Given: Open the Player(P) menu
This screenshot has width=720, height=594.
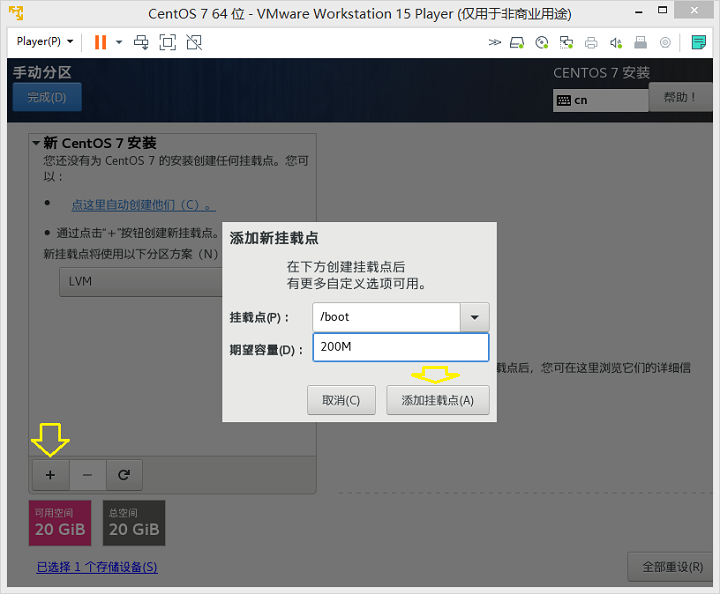Looking at the screenshot, I should 45,42.
